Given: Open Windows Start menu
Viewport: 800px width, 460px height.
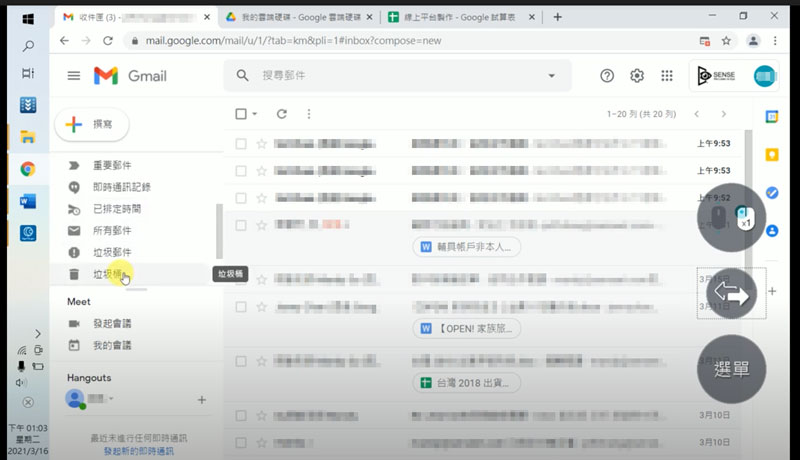Looking at the screenshot, I should point(28,19).
